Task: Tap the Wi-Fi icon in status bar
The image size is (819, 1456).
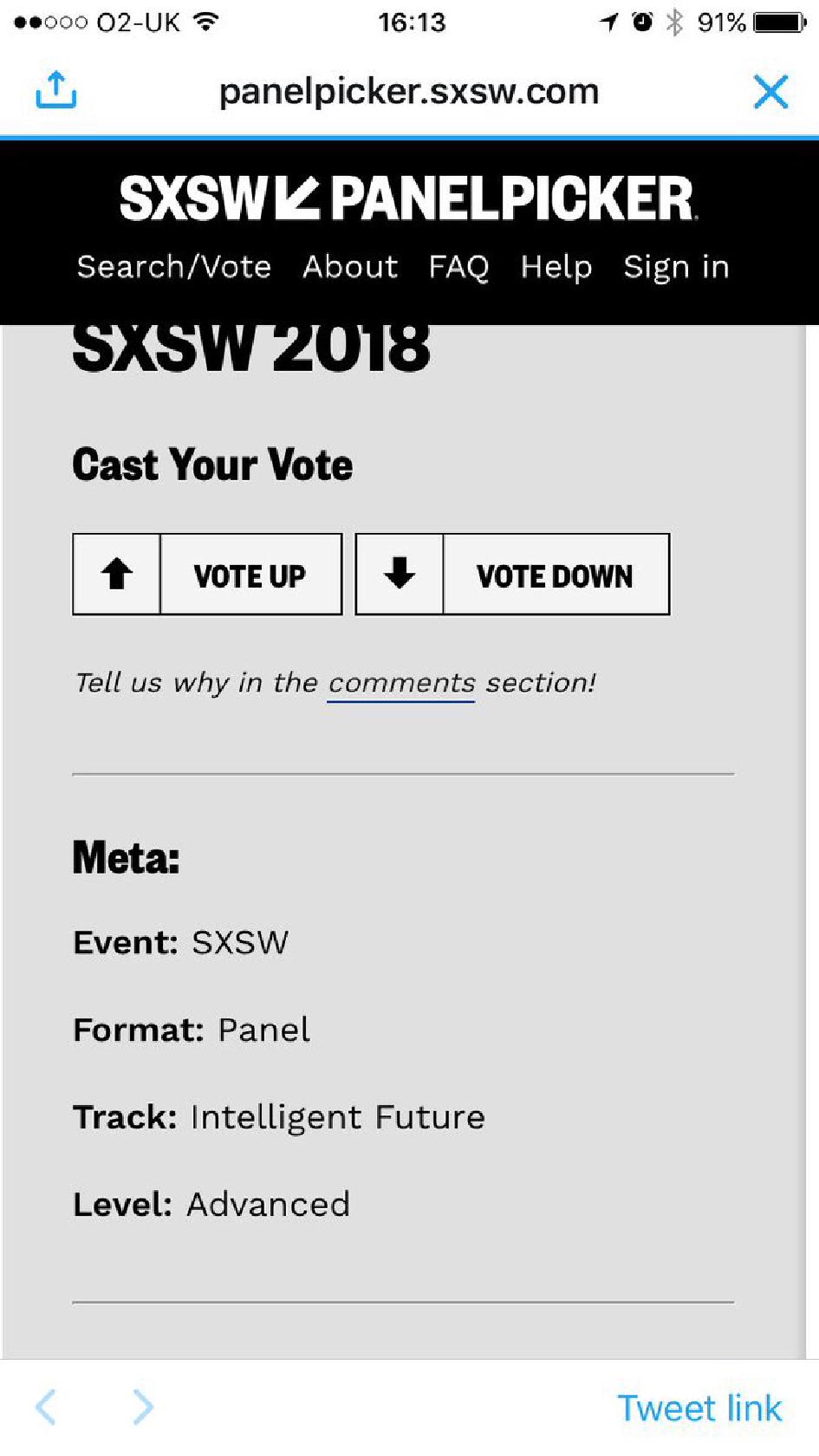Action: (x=205, y=22)
